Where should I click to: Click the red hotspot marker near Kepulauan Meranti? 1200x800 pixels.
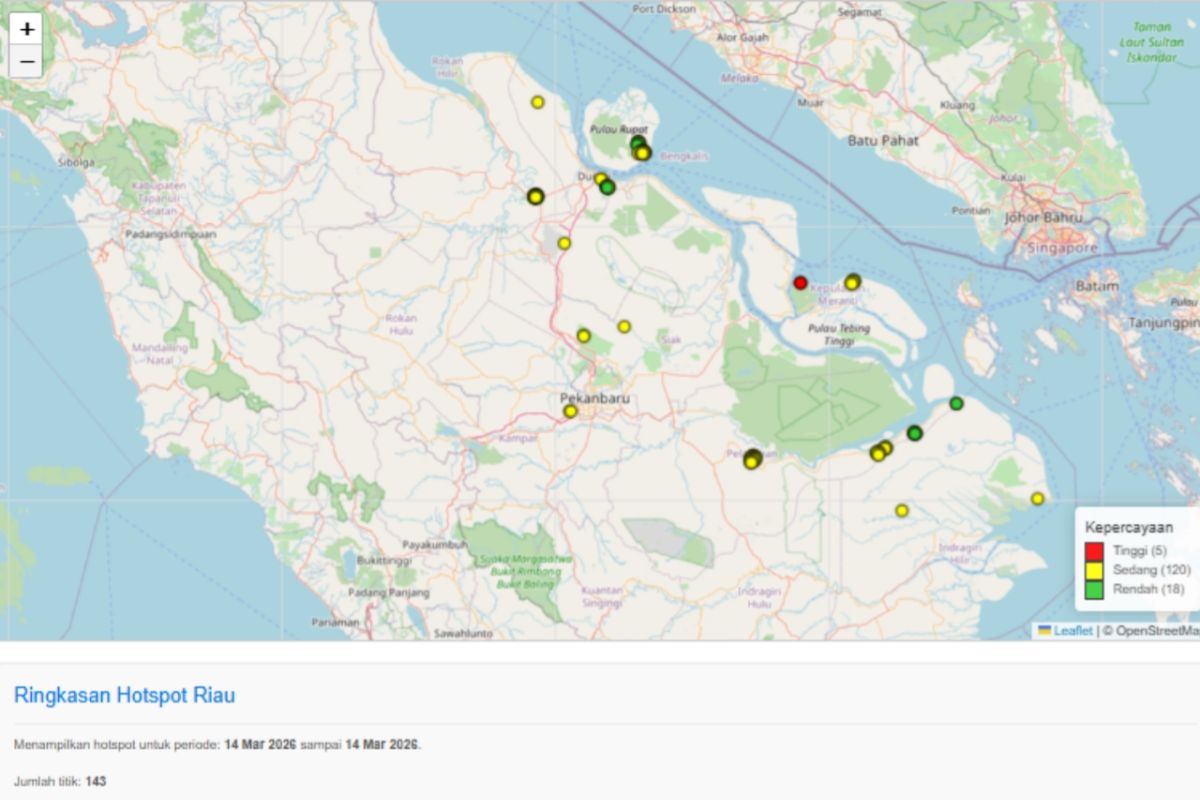(800, 283)
